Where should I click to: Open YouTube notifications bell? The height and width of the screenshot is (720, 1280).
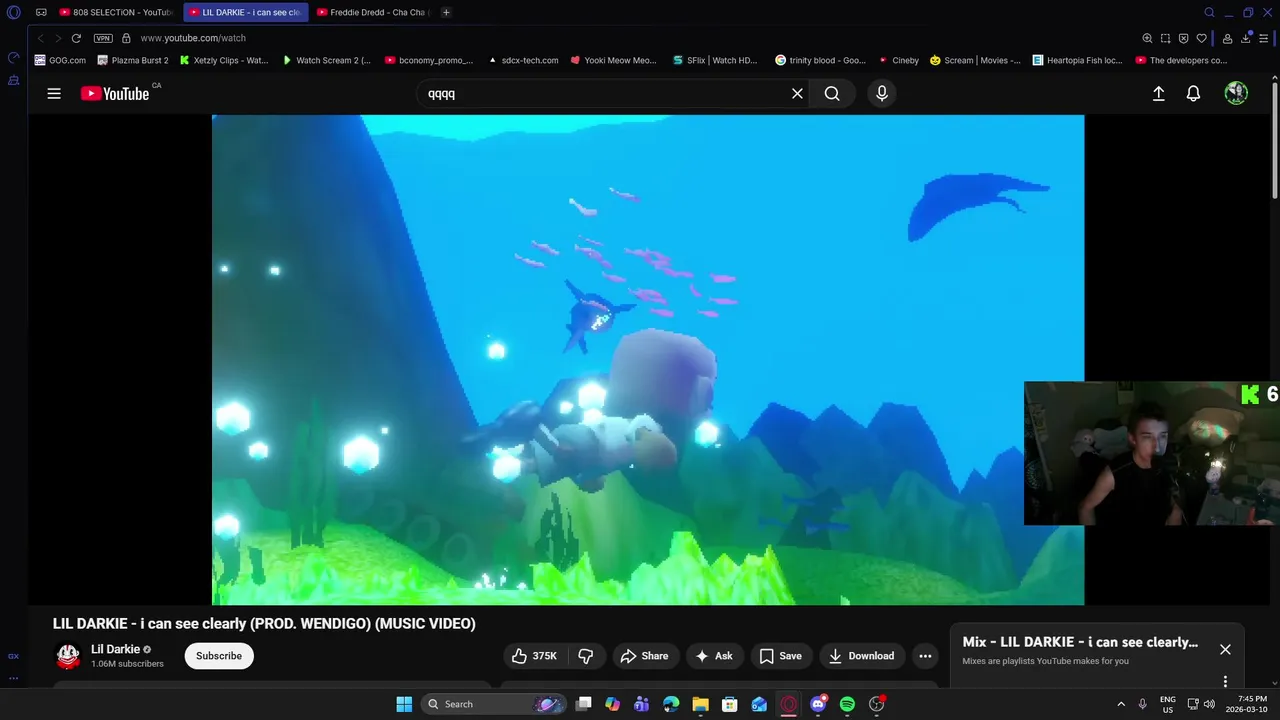point(1193,93)
